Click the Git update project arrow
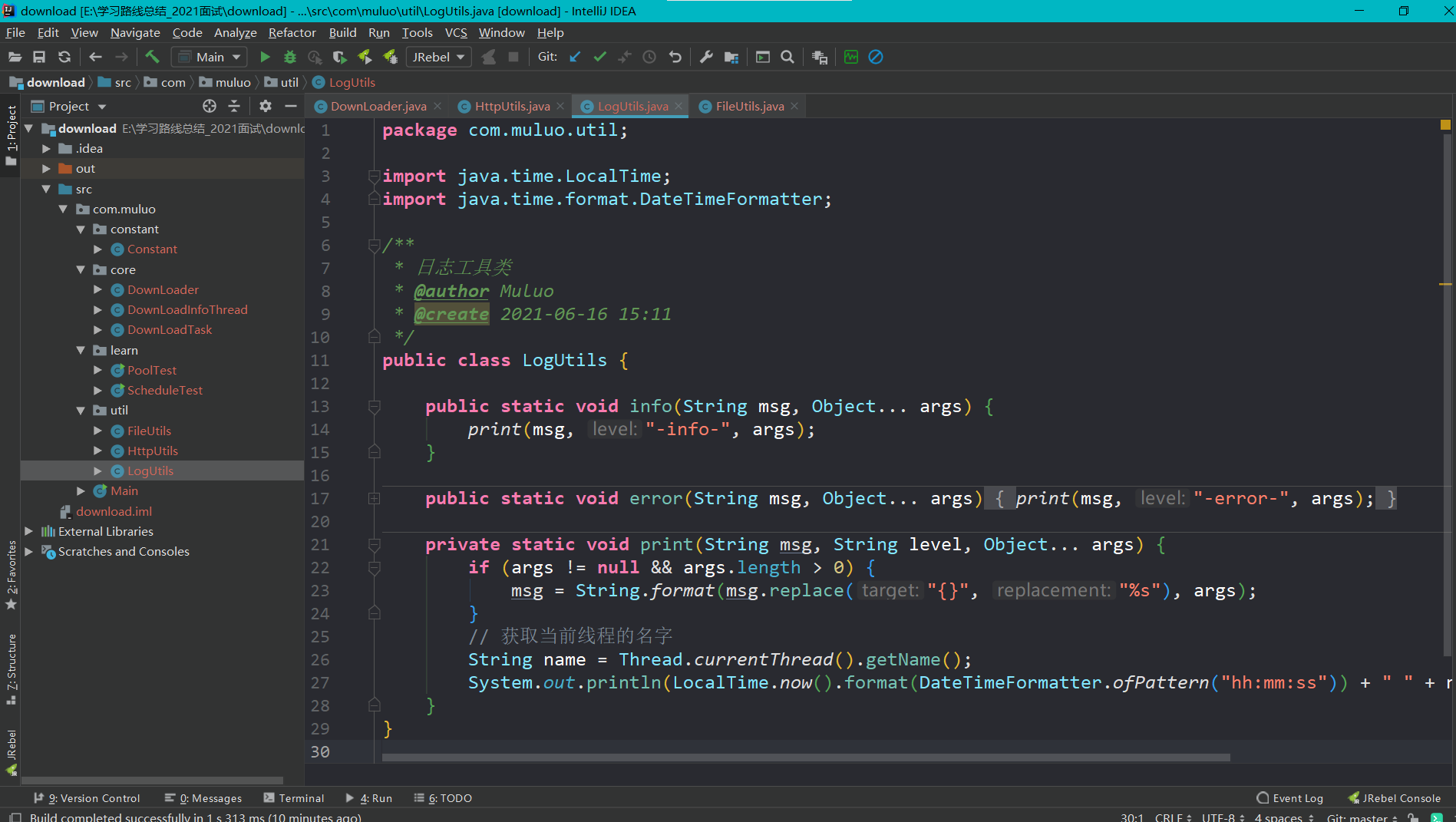 [x=575, y=57]
